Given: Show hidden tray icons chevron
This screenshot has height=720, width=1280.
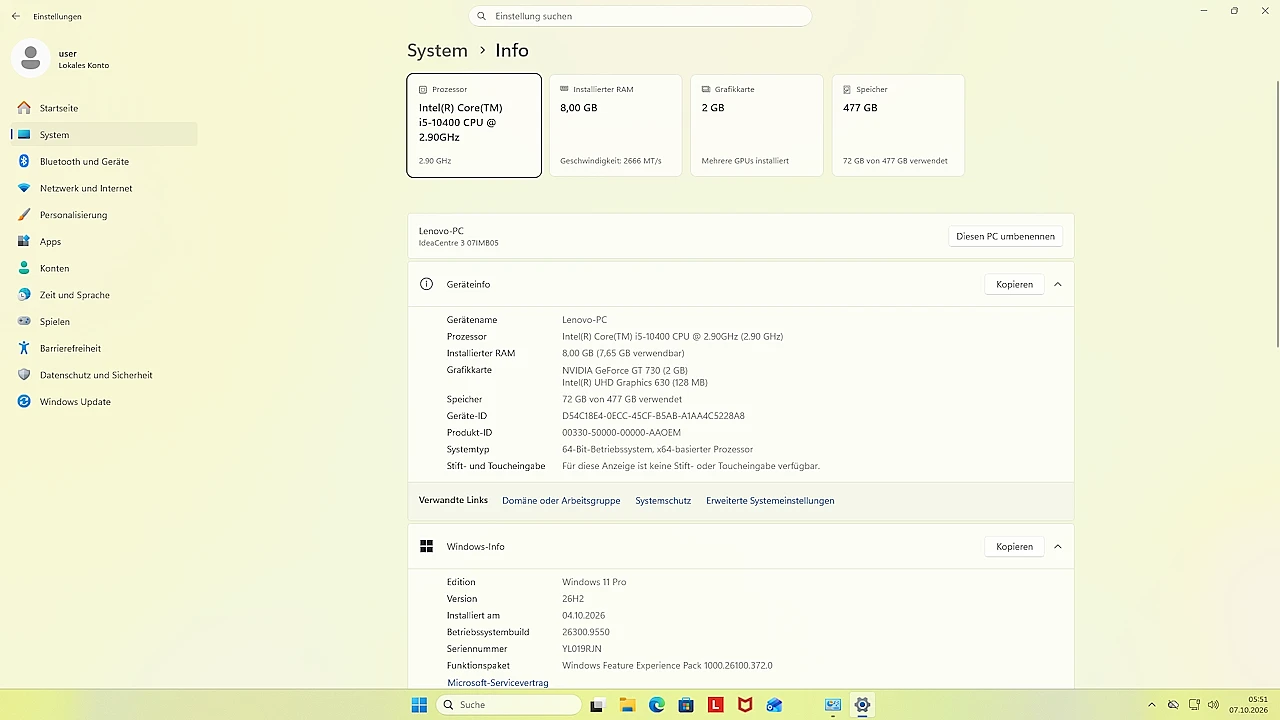Looking at the screenshot, I should point(1152,705).
